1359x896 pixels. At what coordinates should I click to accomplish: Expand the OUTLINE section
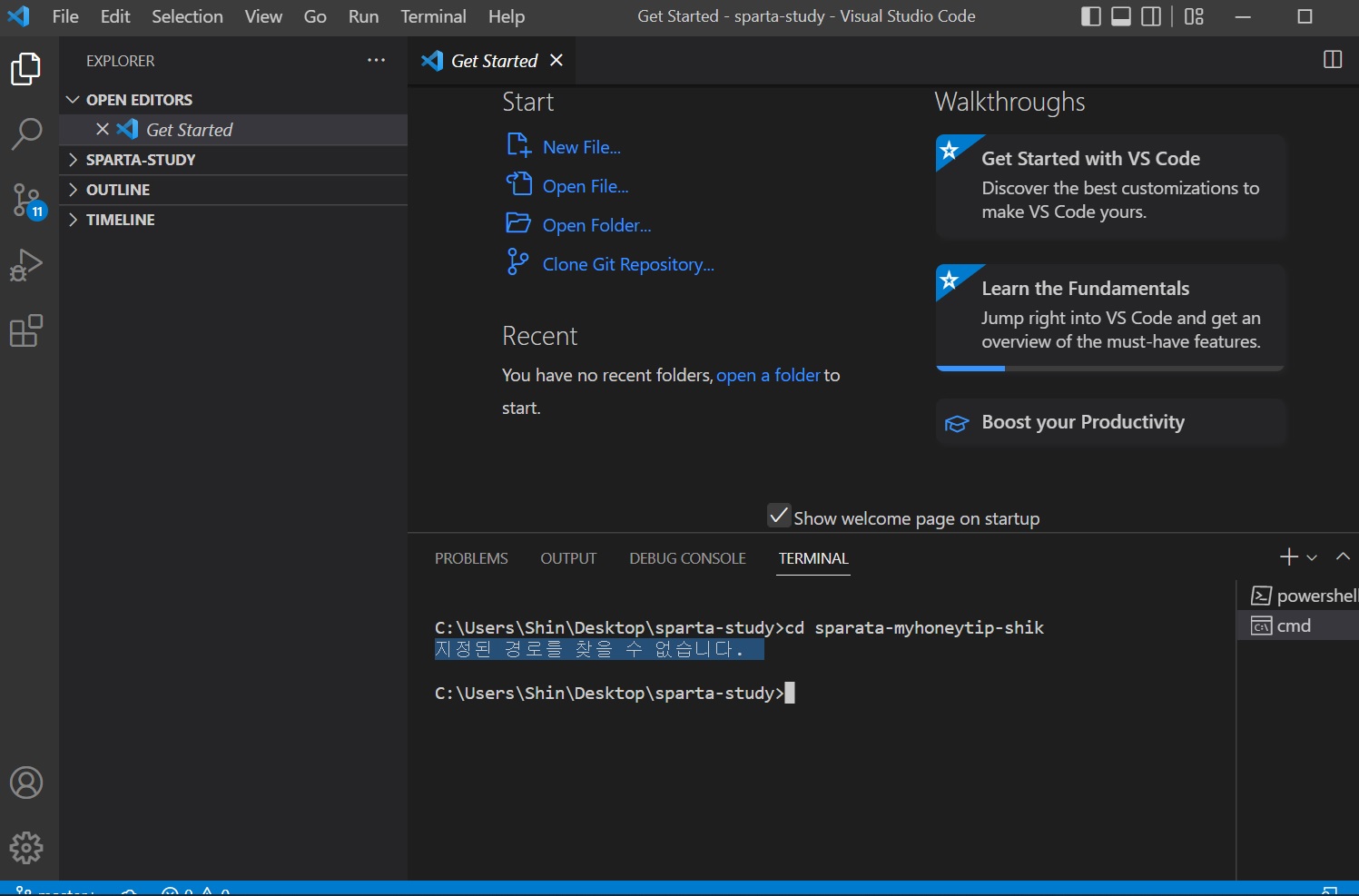233,190
